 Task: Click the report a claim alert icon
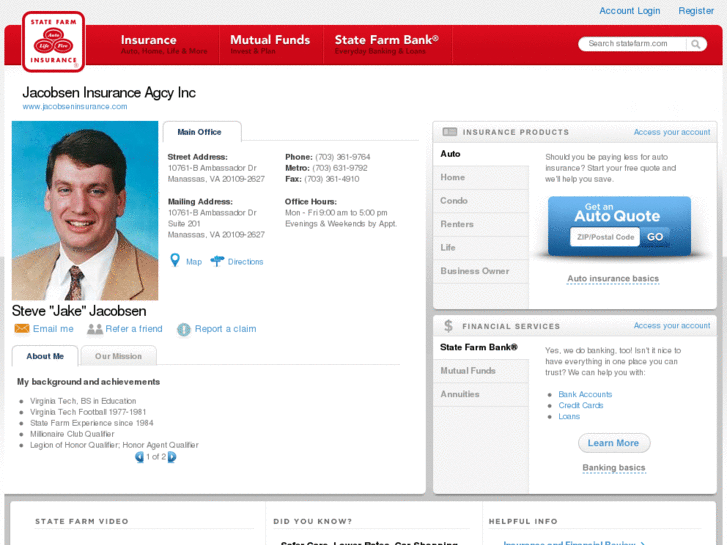184,329
